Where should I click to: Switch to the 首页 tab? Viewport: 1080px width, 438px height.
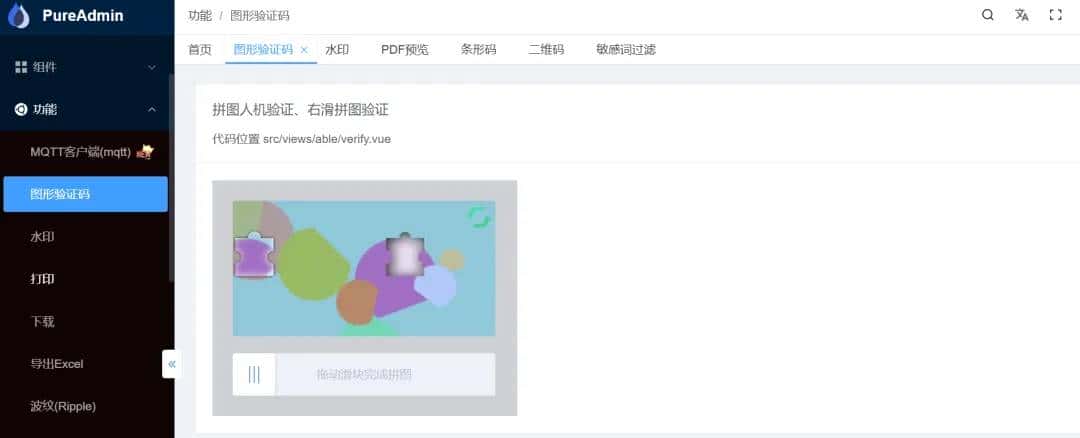pyautogui.click(x=200, y=50)
